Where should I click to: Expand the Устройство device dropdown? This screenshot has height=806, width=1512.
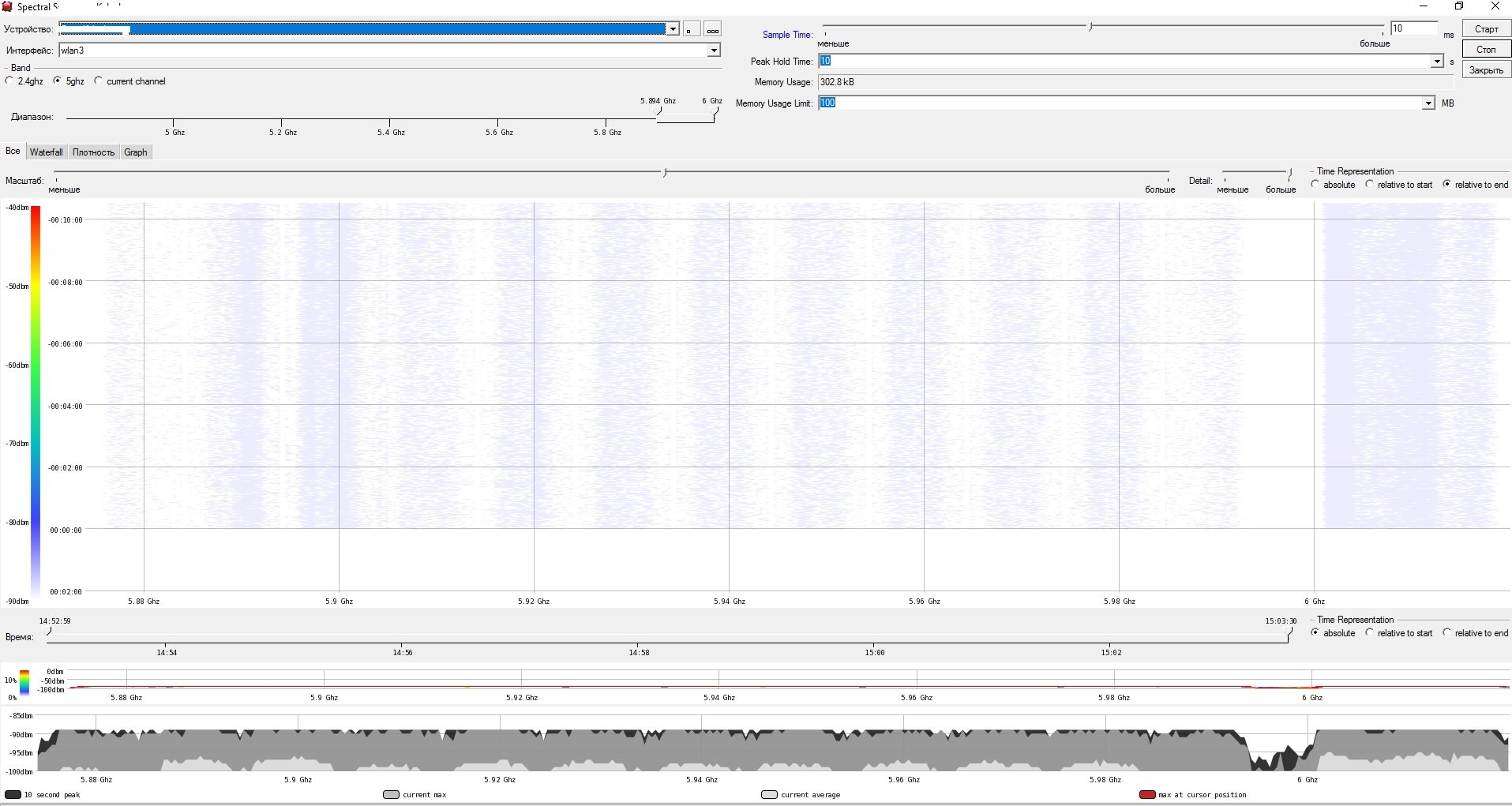pos(672,29)
